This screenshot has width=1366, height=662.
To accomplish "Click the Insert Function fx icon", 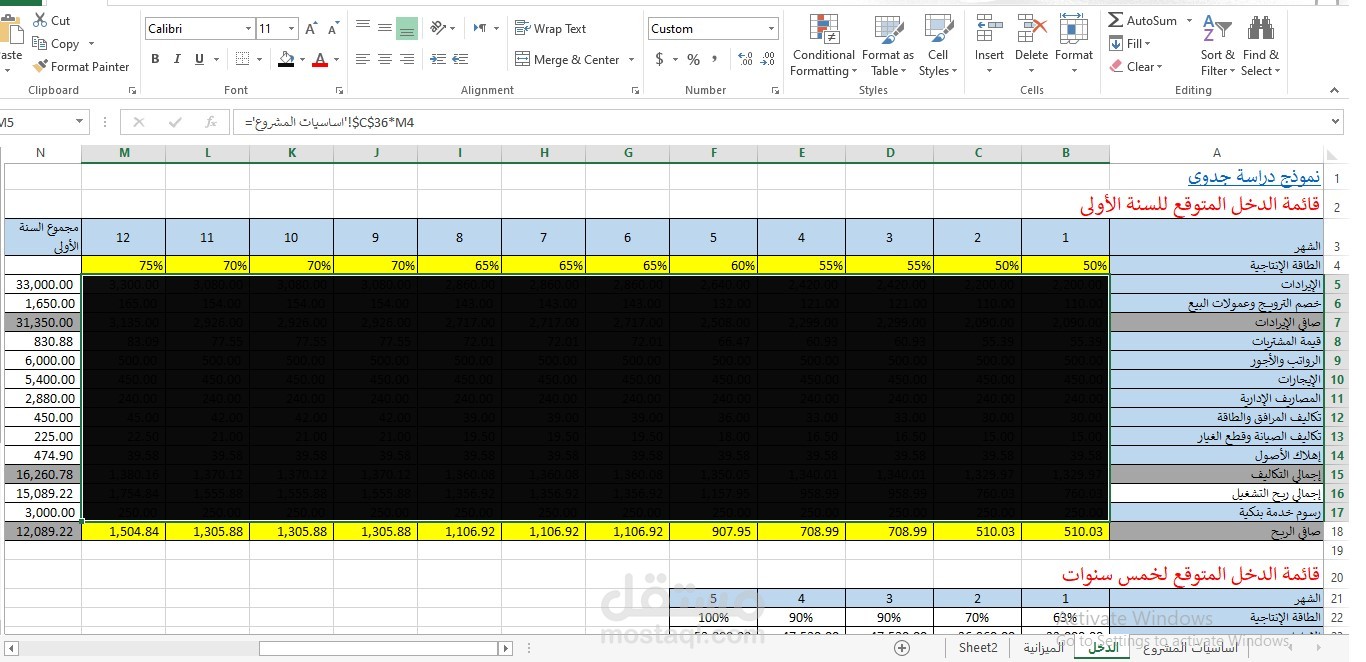I will 211,122.
